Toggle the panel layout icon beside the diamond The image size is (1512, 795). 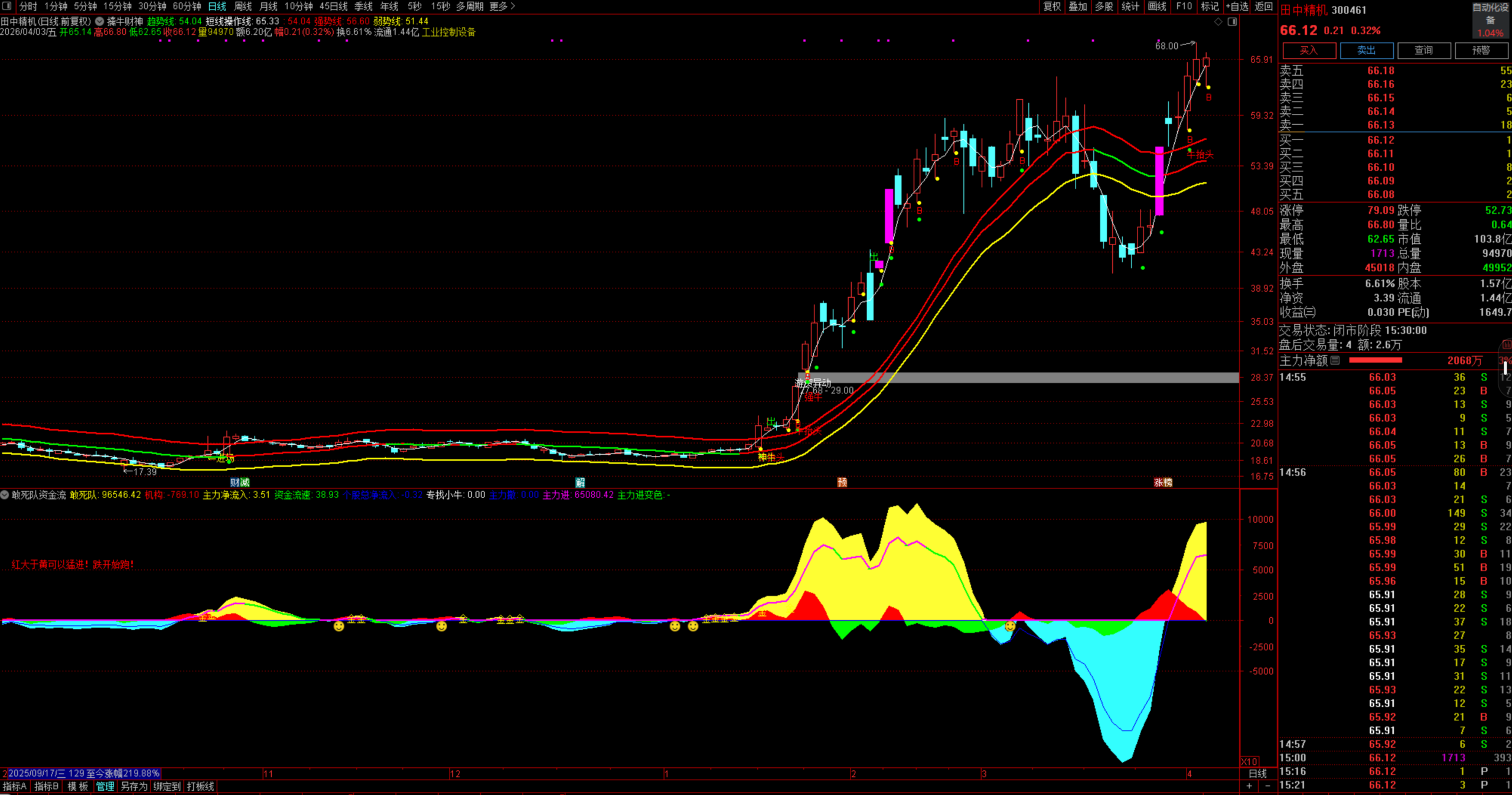pos(1232,22)
